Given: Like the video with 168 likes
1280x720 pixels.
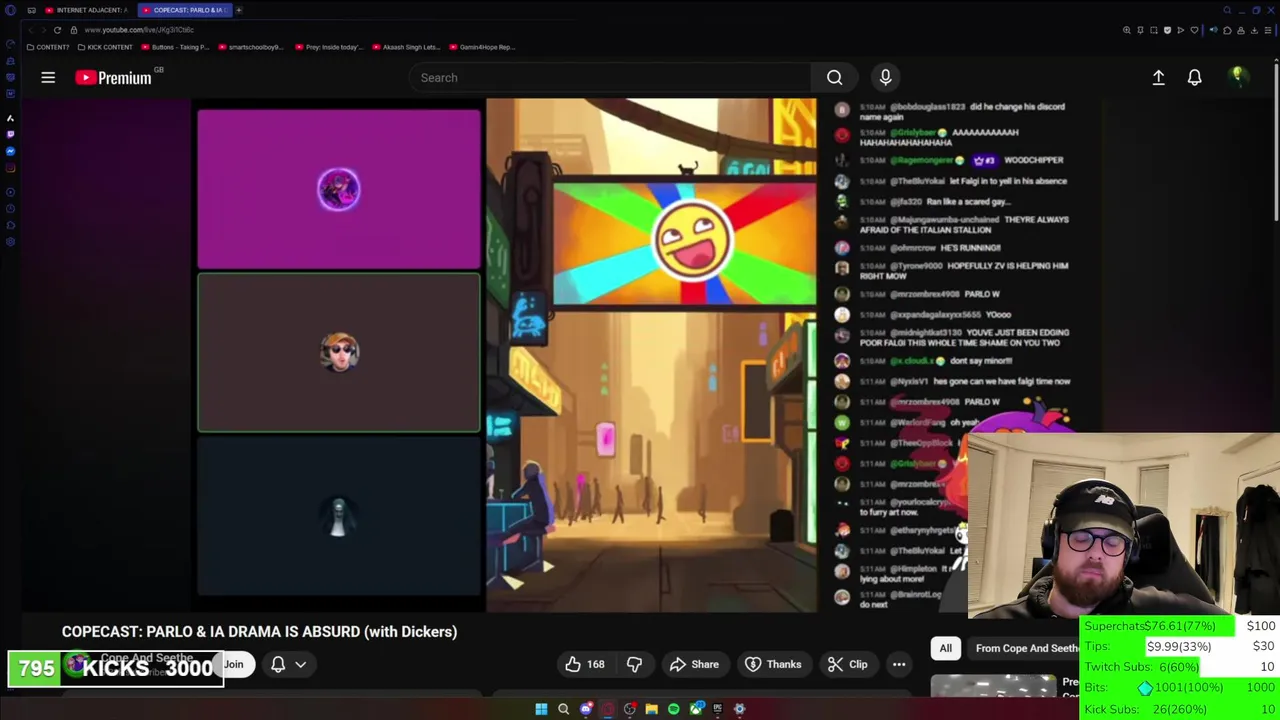Looking at the screenshot, I should click(585, 664).
